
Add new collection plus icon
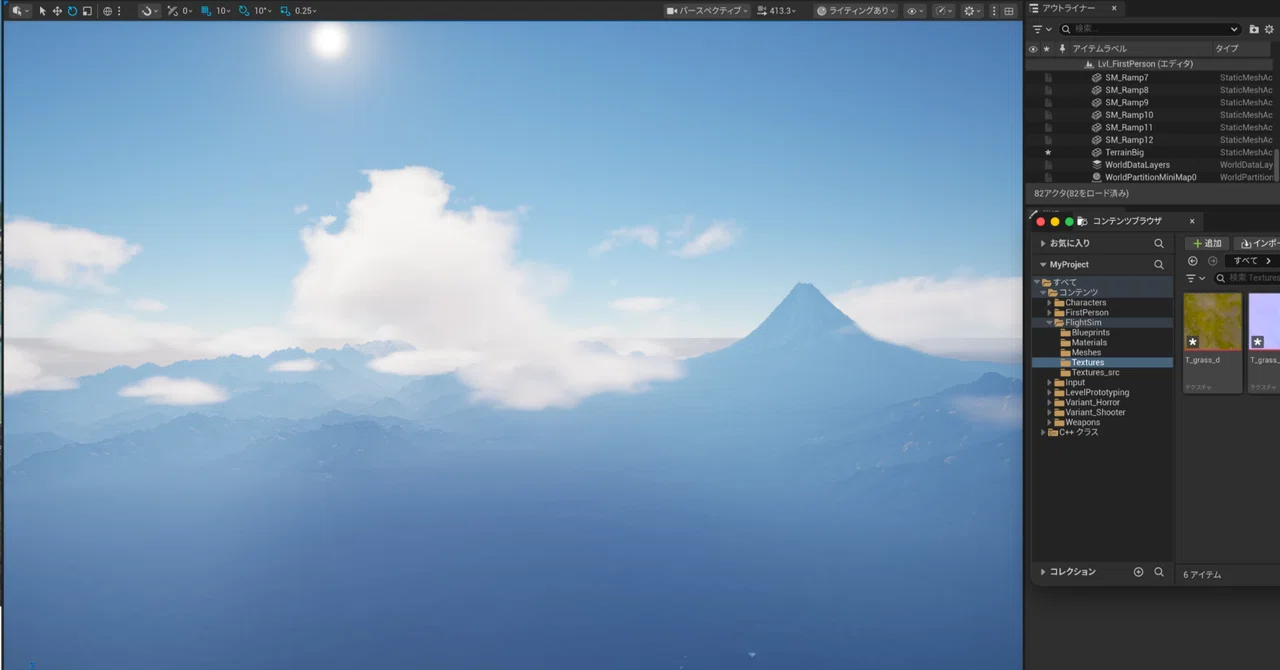point(1138,572)
